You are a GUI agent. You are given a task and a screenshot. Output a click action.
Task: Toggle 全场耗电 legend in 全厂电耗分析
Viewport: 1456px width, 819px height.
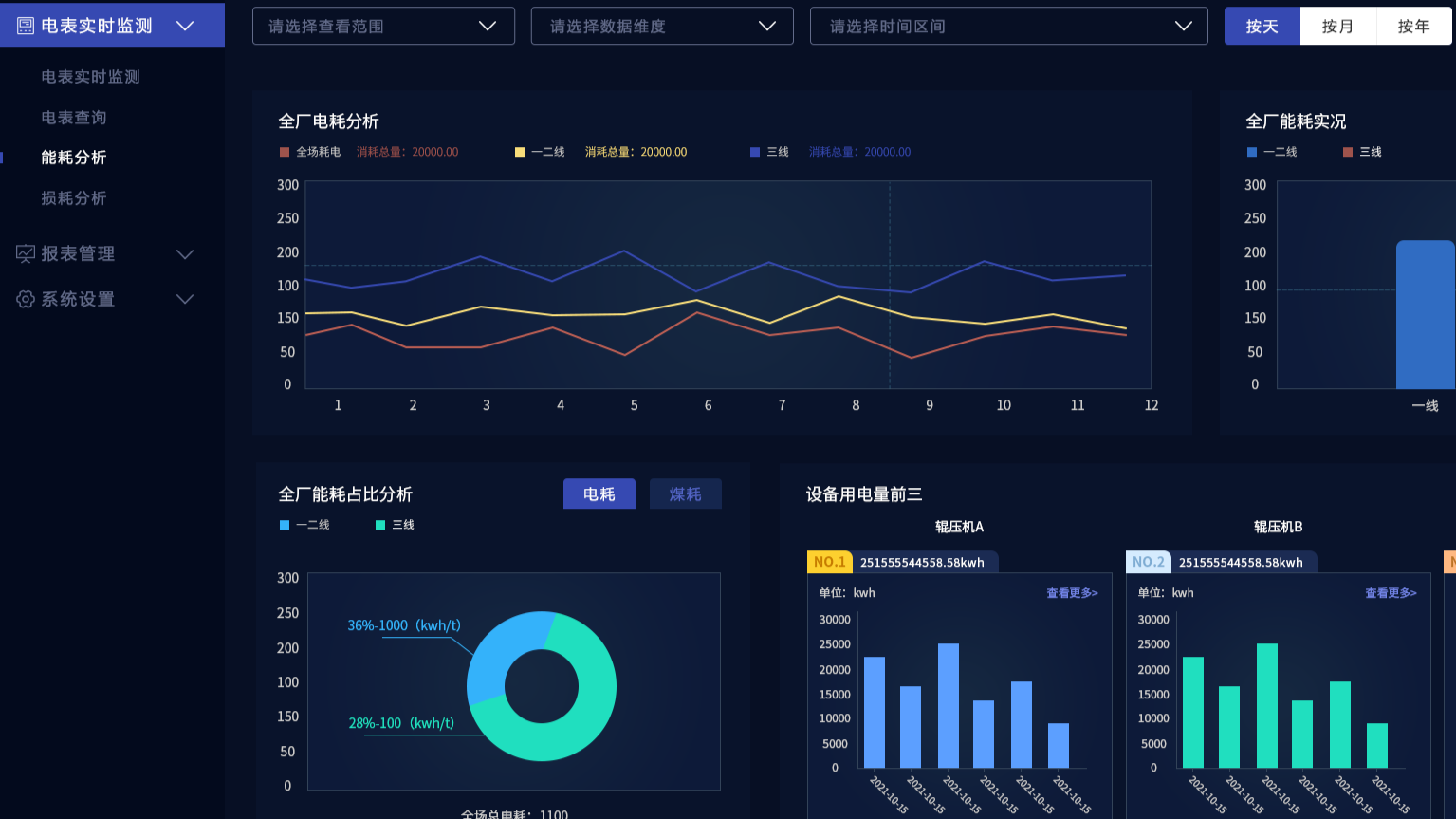[310, 152]
